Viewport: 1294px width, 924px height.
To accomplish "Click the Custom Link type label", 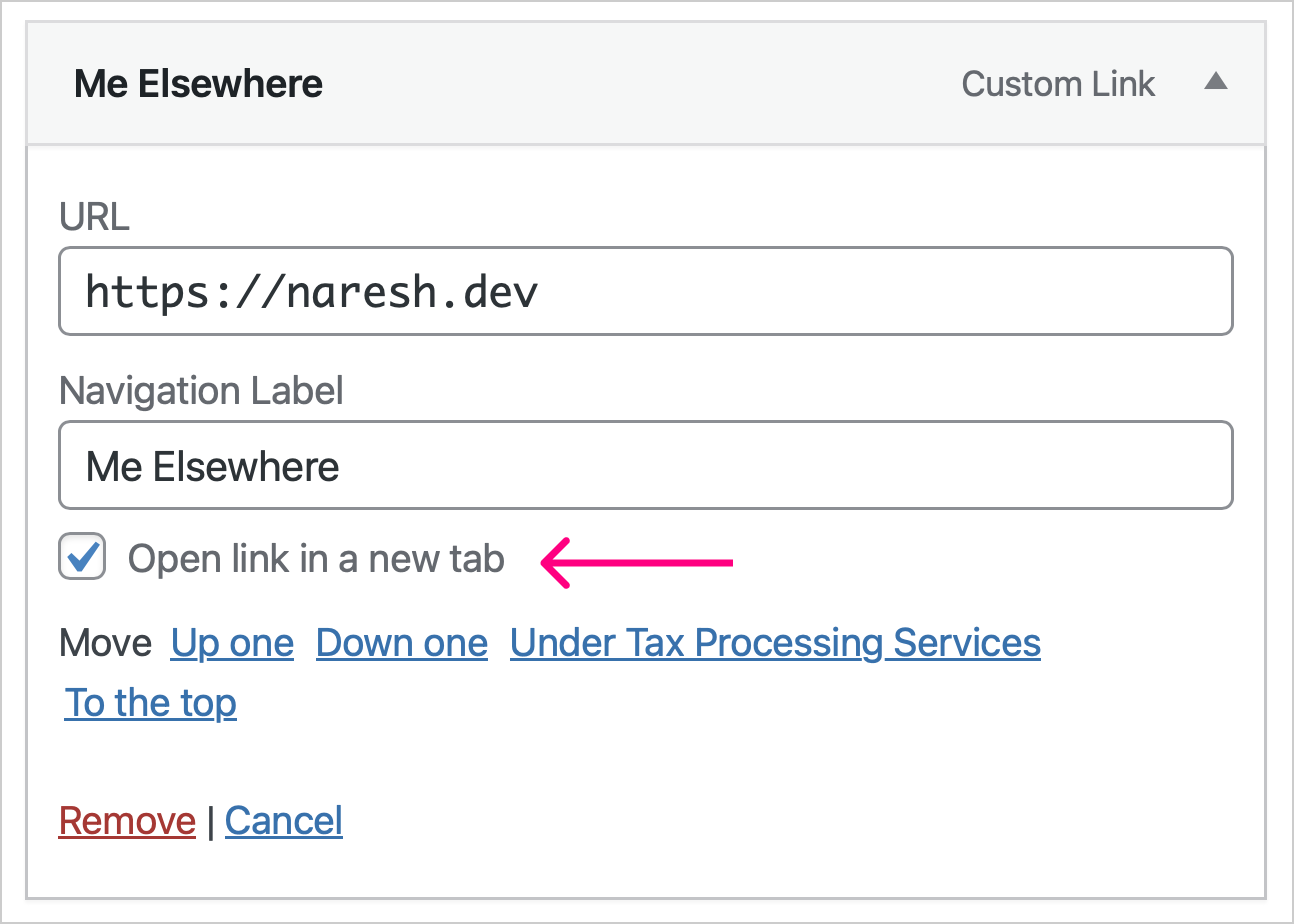I will 1058,84.
